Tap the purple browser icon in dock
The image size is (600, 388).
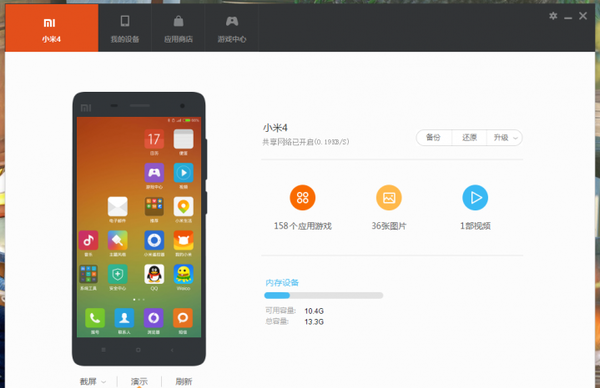click(153, 318)
